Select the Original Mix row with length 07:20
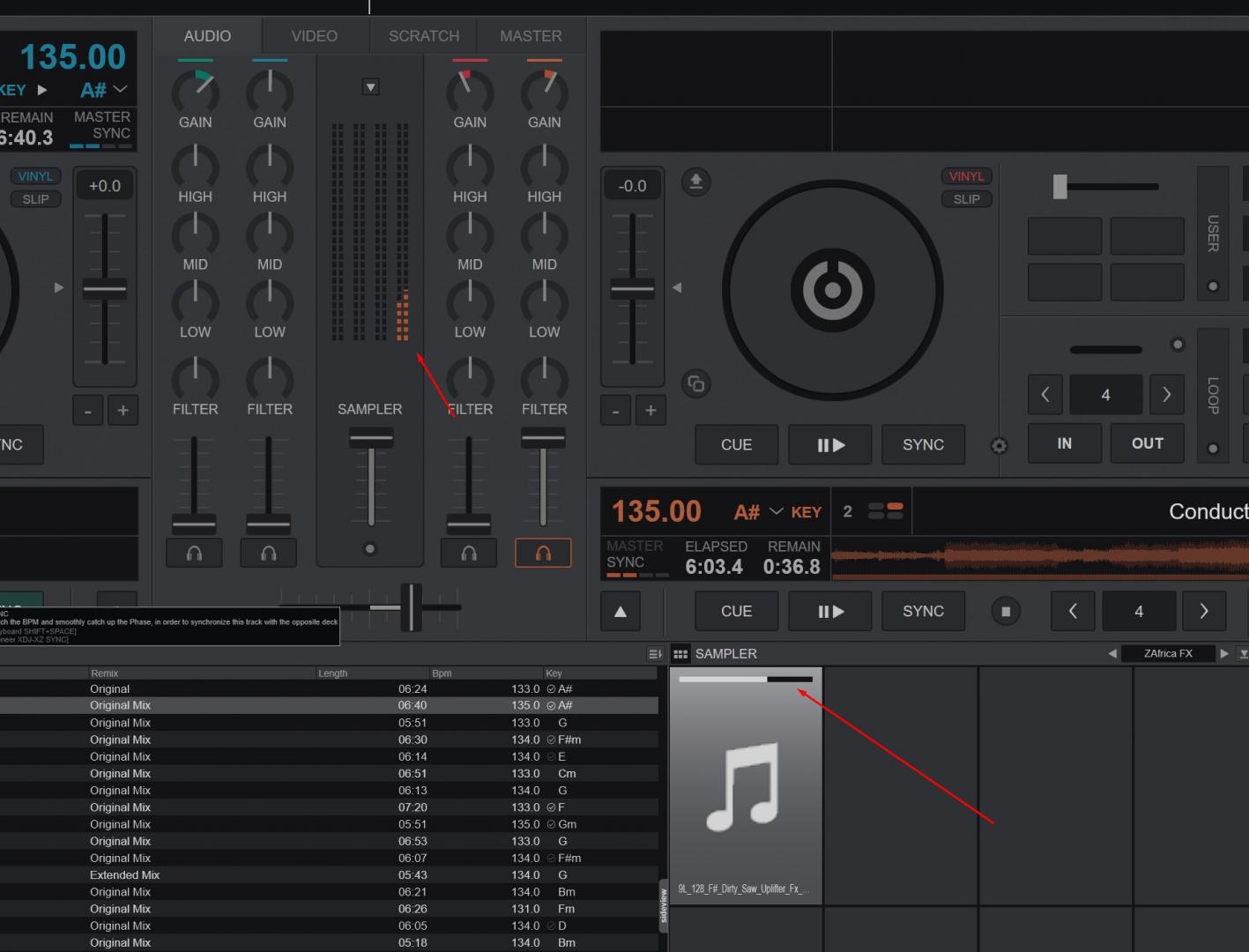The height and width of the screenshot is (952, 1249). click(x=329, y=807)
